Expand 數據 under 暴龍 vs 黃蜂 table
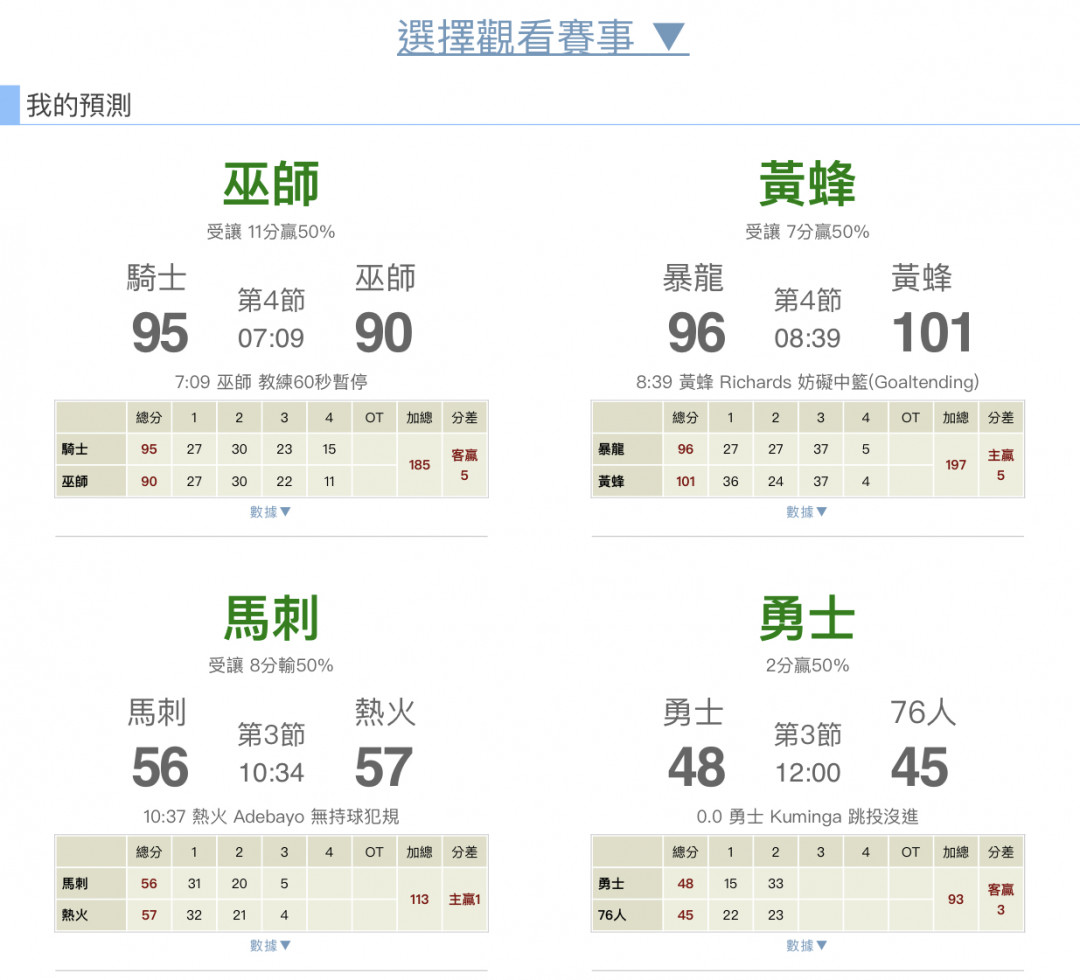This screenshot has width=1080, height=980. pos(807,512)
